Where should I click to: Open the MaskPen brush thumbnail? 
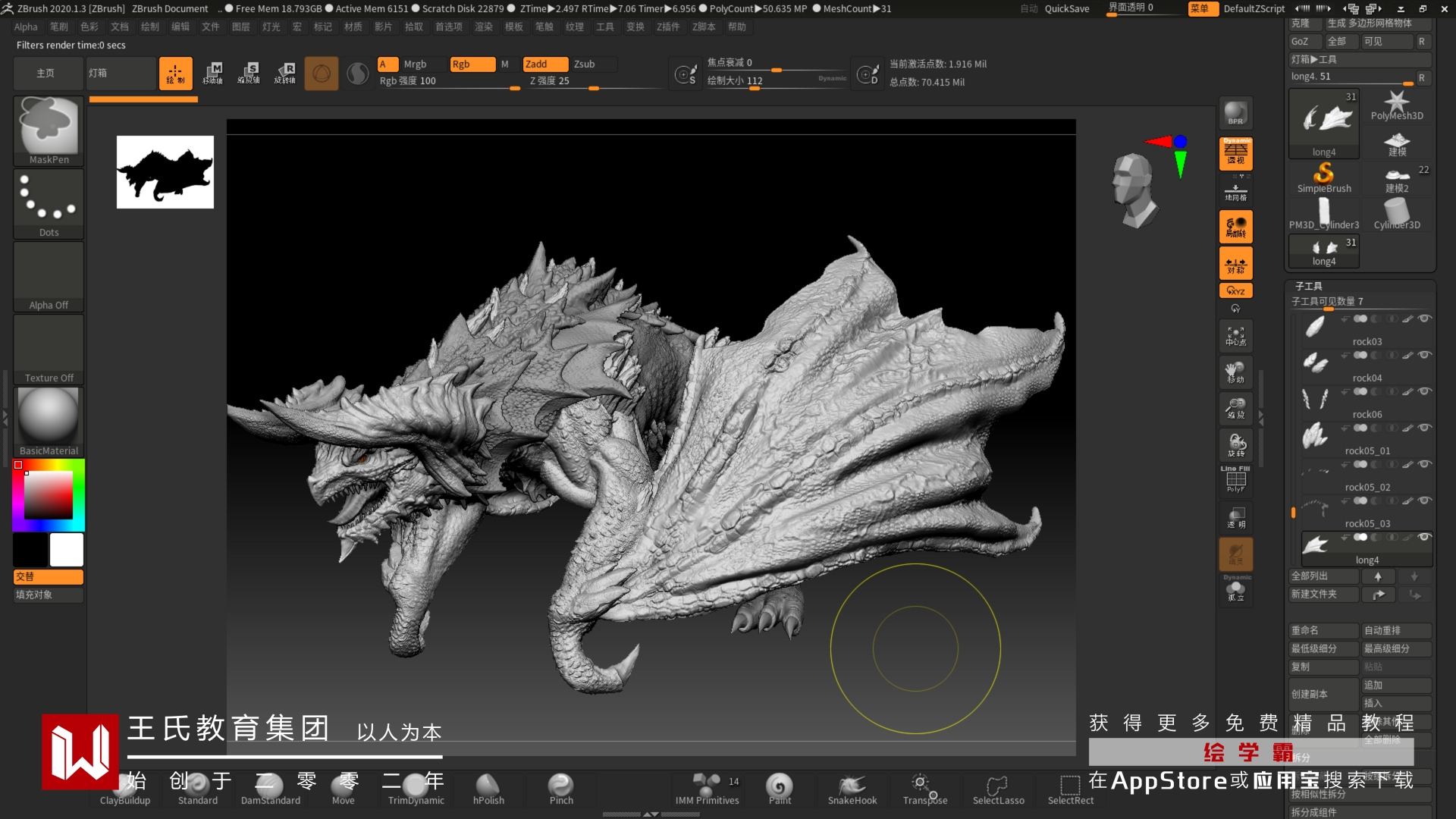click(x=49, y=127)
